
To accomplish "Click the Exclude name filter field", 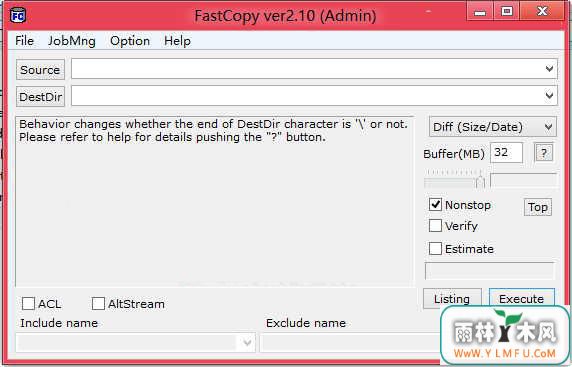I will coord(350,343).
